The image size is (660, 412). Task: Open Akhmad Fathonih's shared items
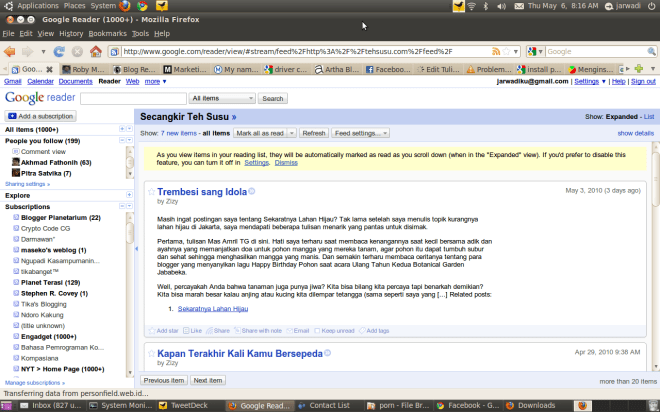56,161
